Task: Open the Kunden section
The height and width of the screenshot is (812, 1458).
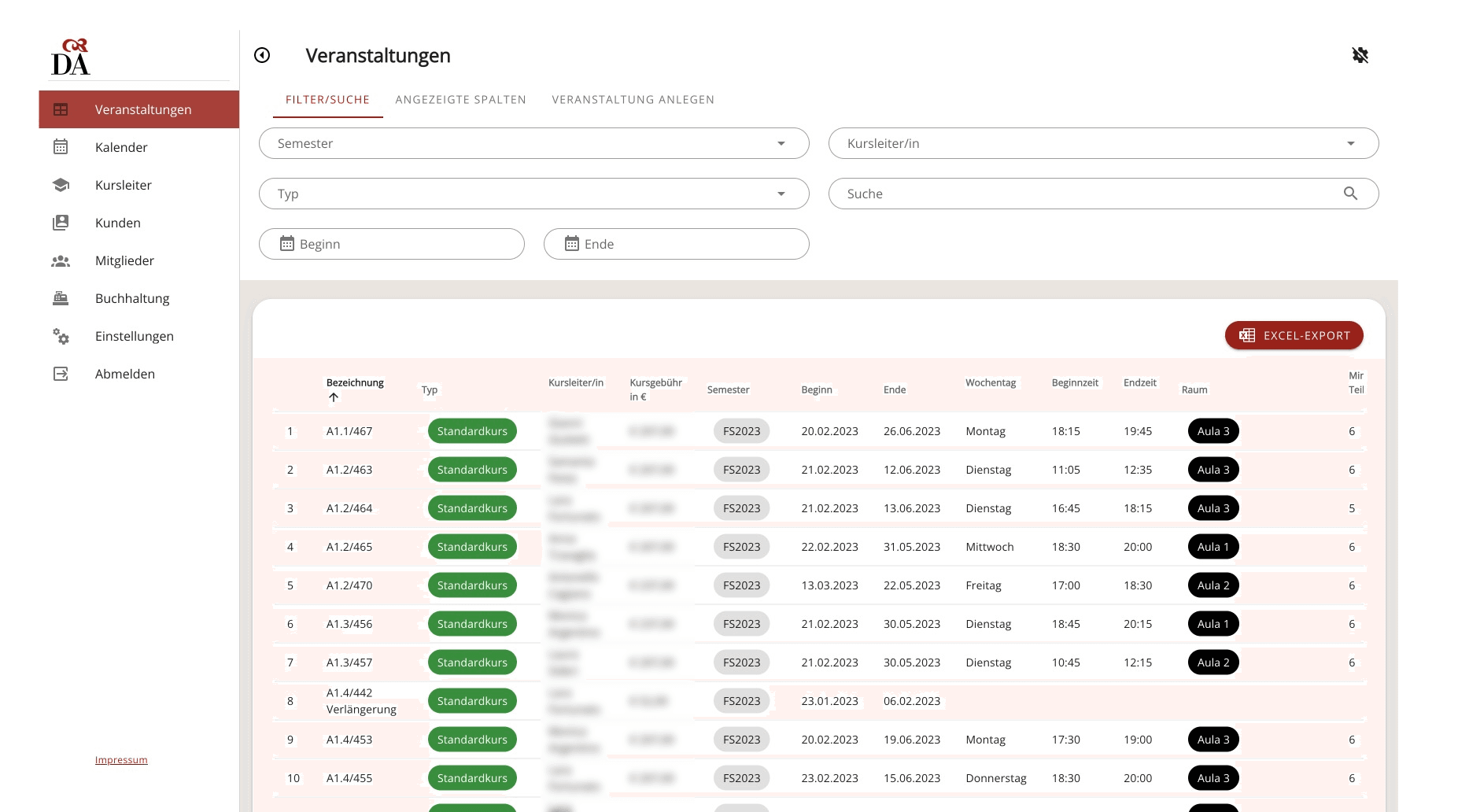Action: pos(117,223)
